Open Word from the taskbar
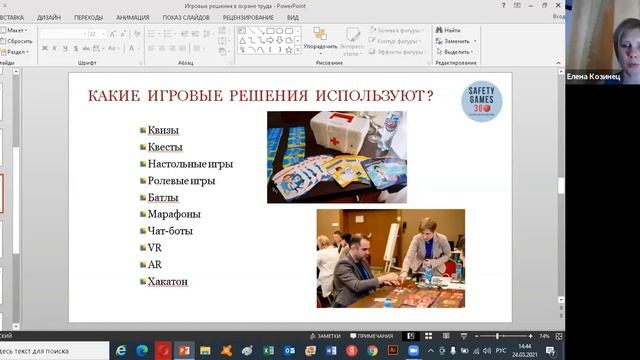Viewport: 640px width, 360px height. click(331, 351)
